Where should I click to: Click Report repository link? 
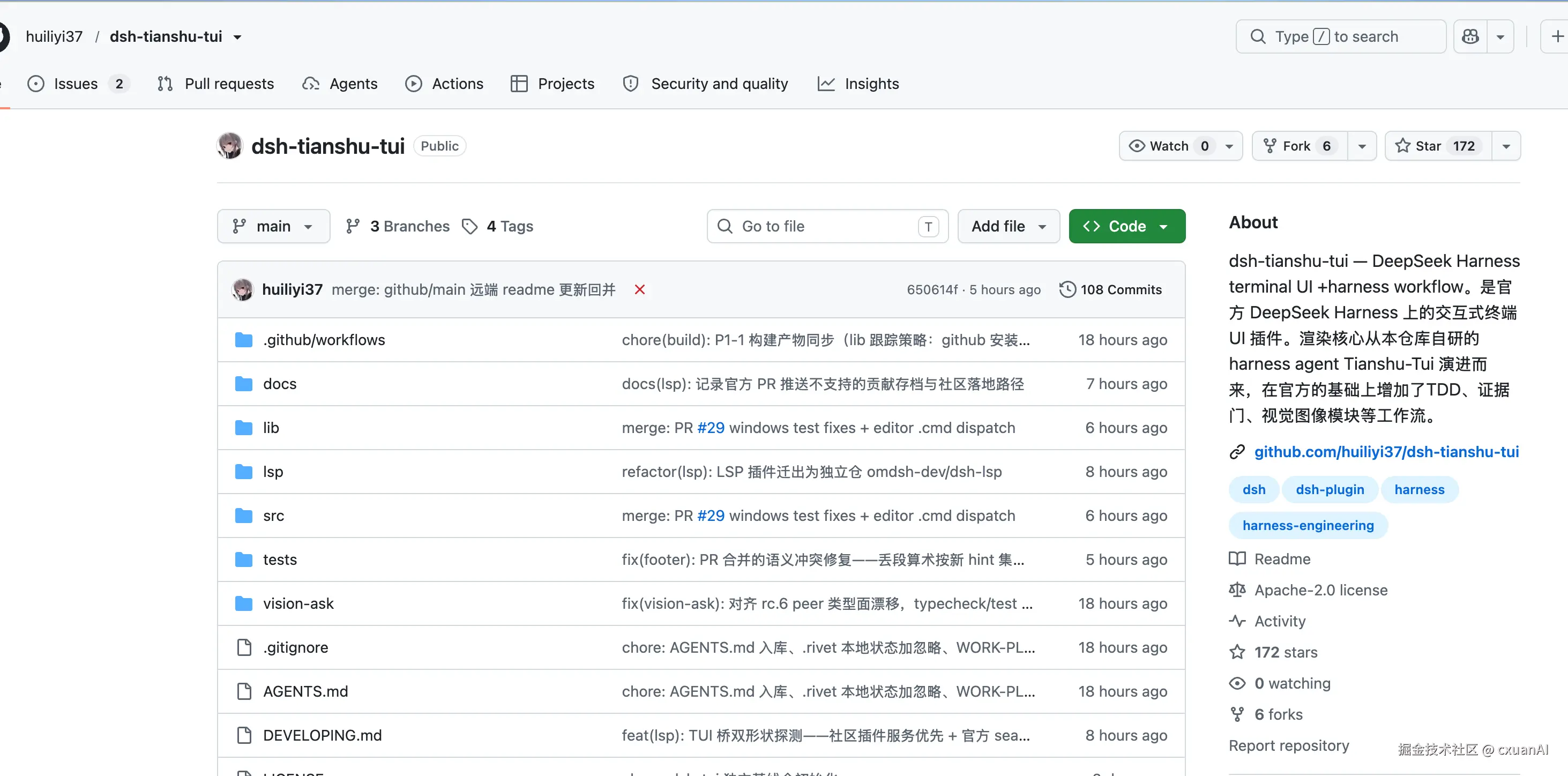pyautogui.click(x=1289, y=745)
